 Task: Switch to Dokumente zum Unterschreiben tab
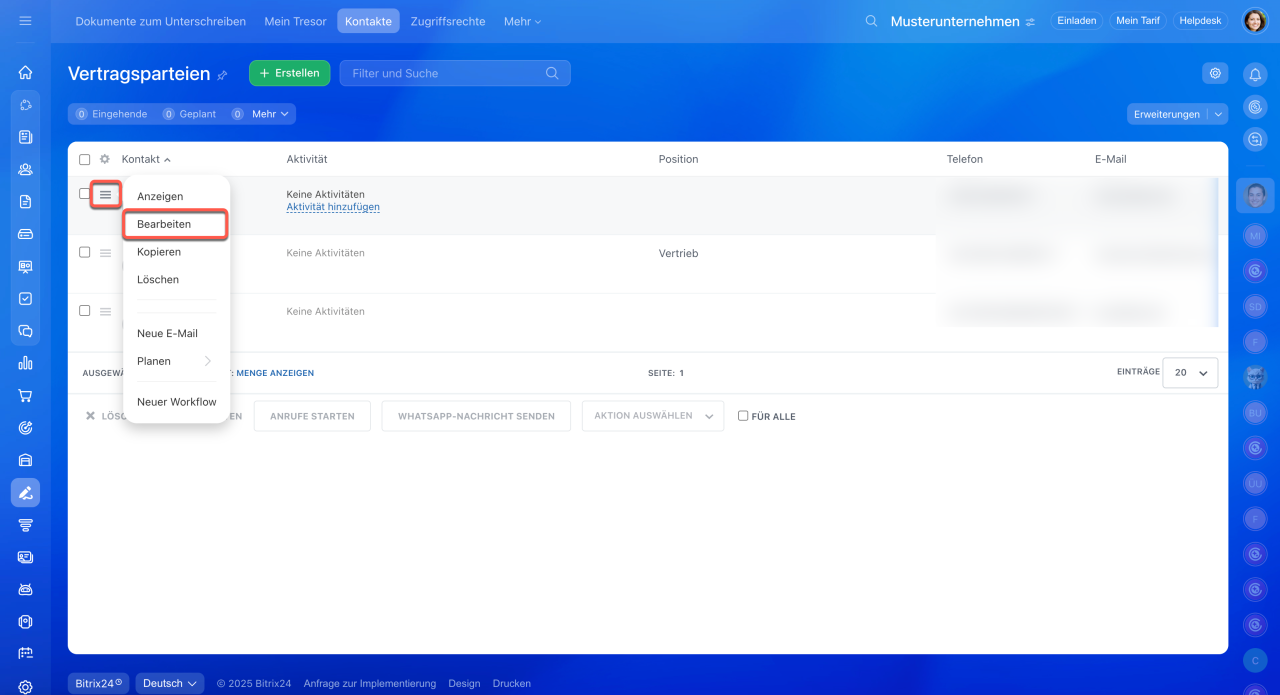coord(160,21)
